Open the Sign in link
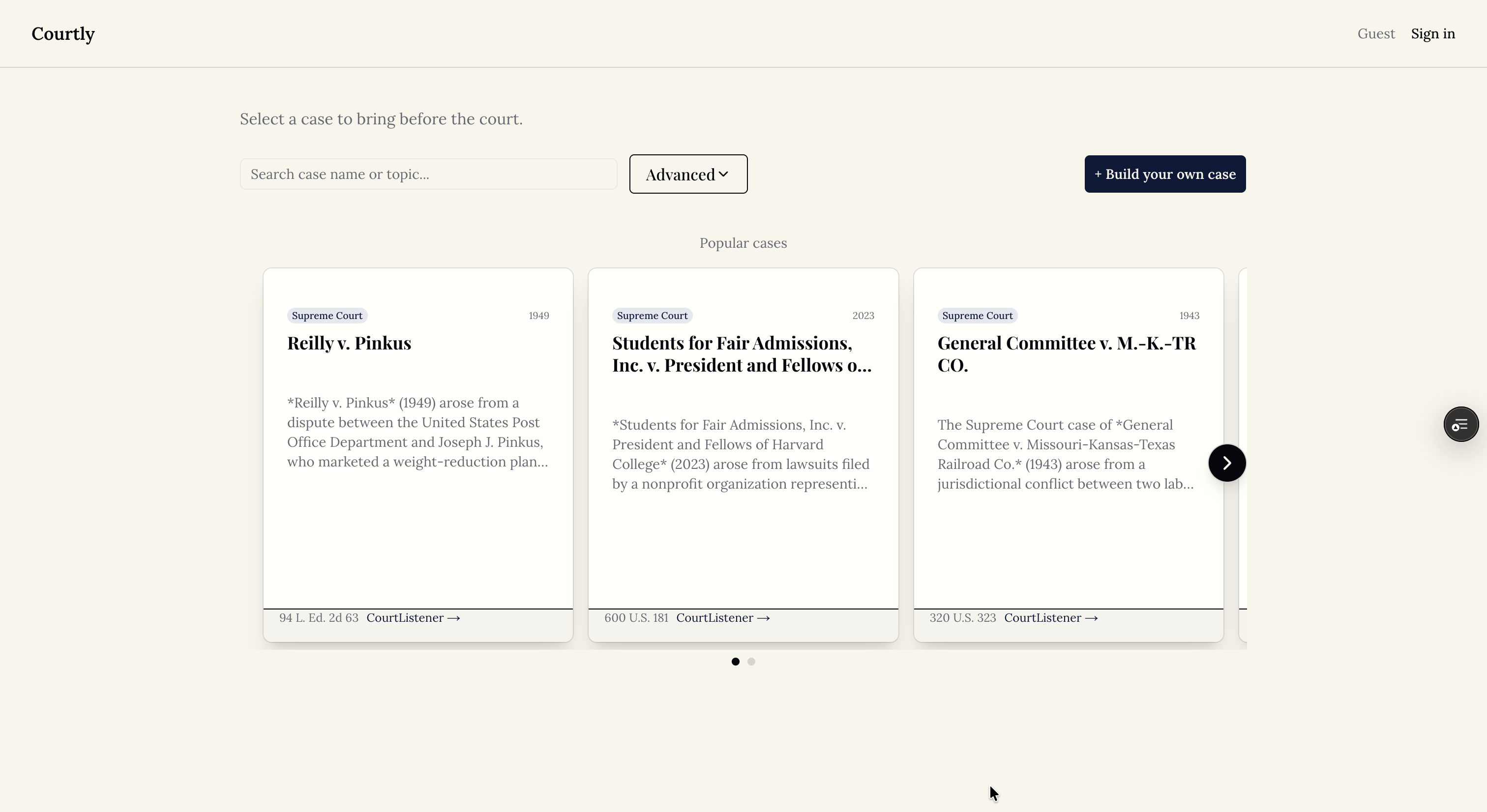This screenshot has width=1487, height=812. click(1433, 33)
